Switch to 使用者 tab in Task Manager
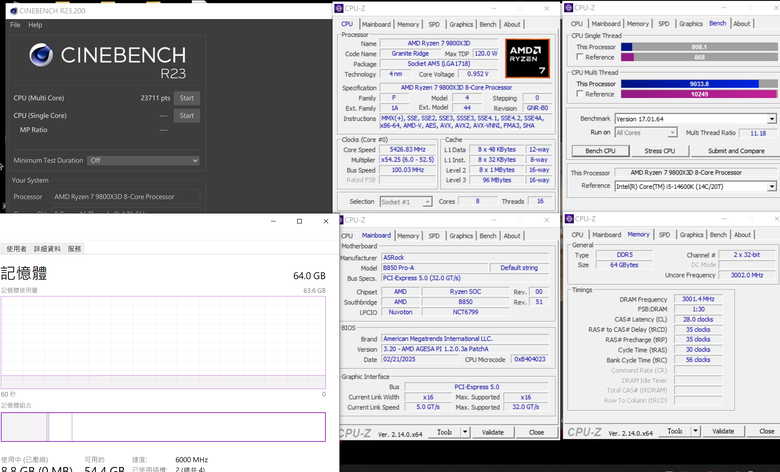The width and height of the screenshot is (780, 472). tap(16, 249)
